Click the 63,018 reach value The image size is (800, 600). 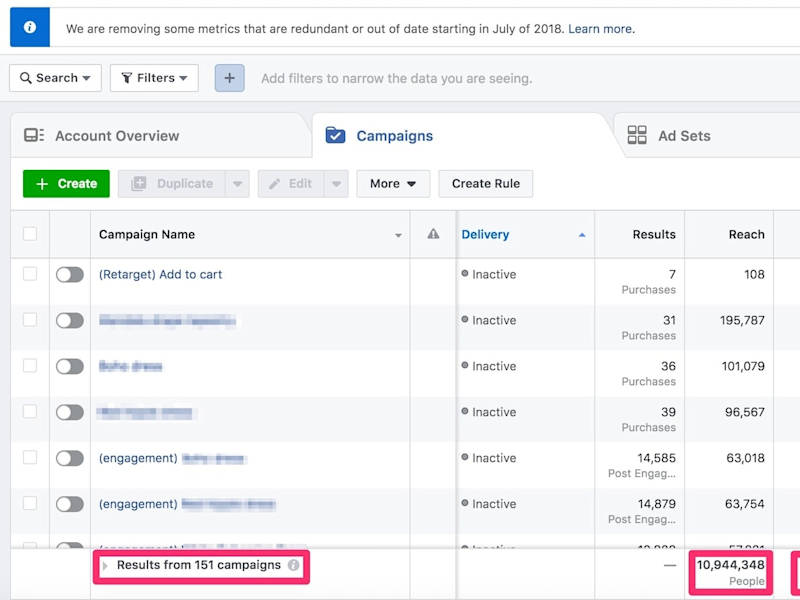pos(745,458)
